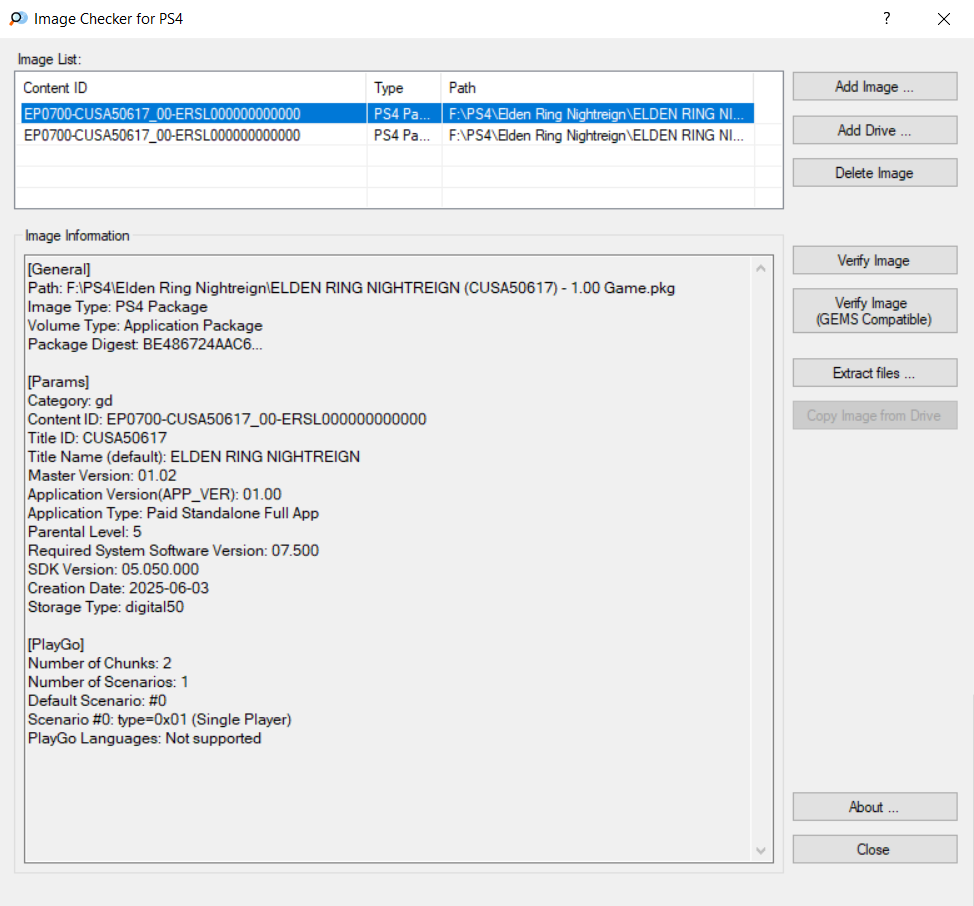Image resolution: width=974 pixels, height=906 pixels.
Task: Run Verify Image (GEMS Compatible)
Action: (874, 310)
